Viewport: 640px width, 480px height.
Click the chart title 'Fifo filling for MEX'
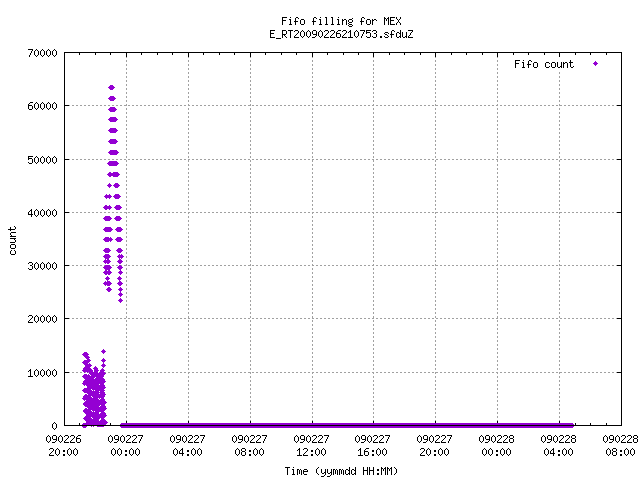coord(341,21)
